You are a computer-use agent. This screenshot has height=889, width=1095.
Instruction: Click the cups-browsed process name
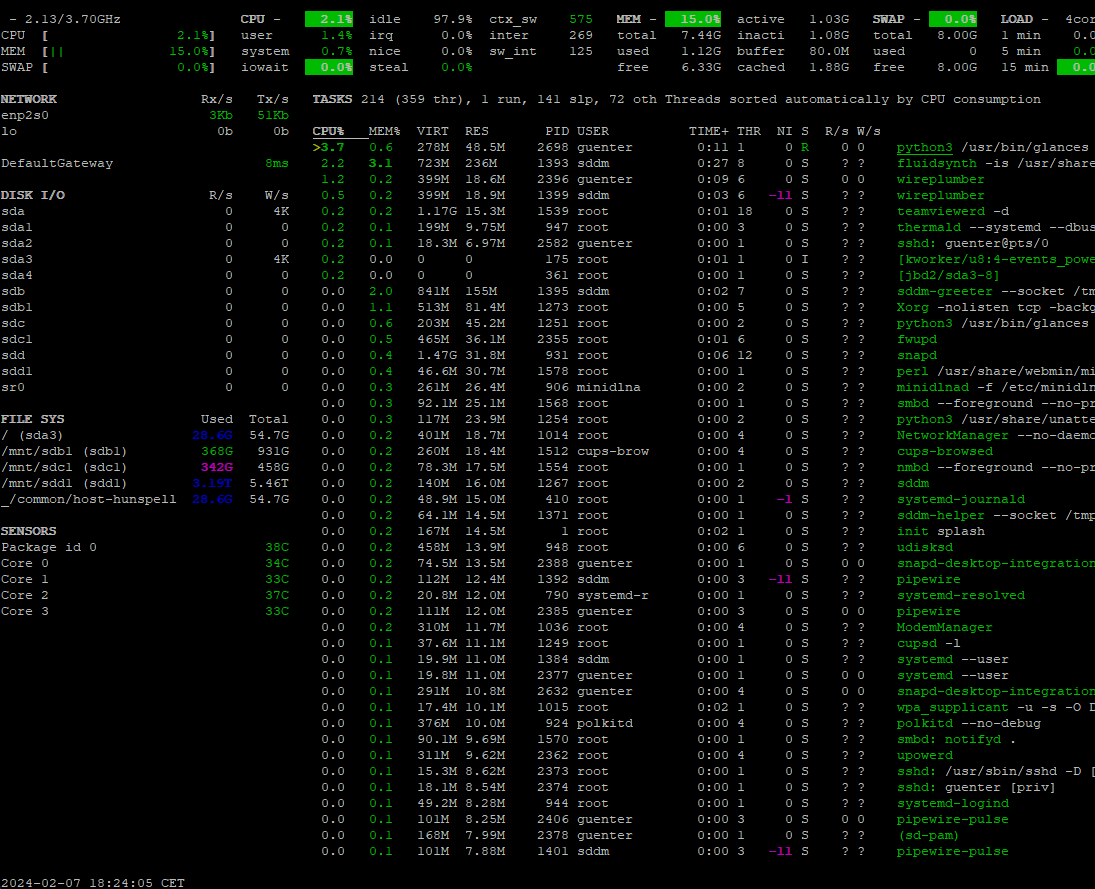945,451
